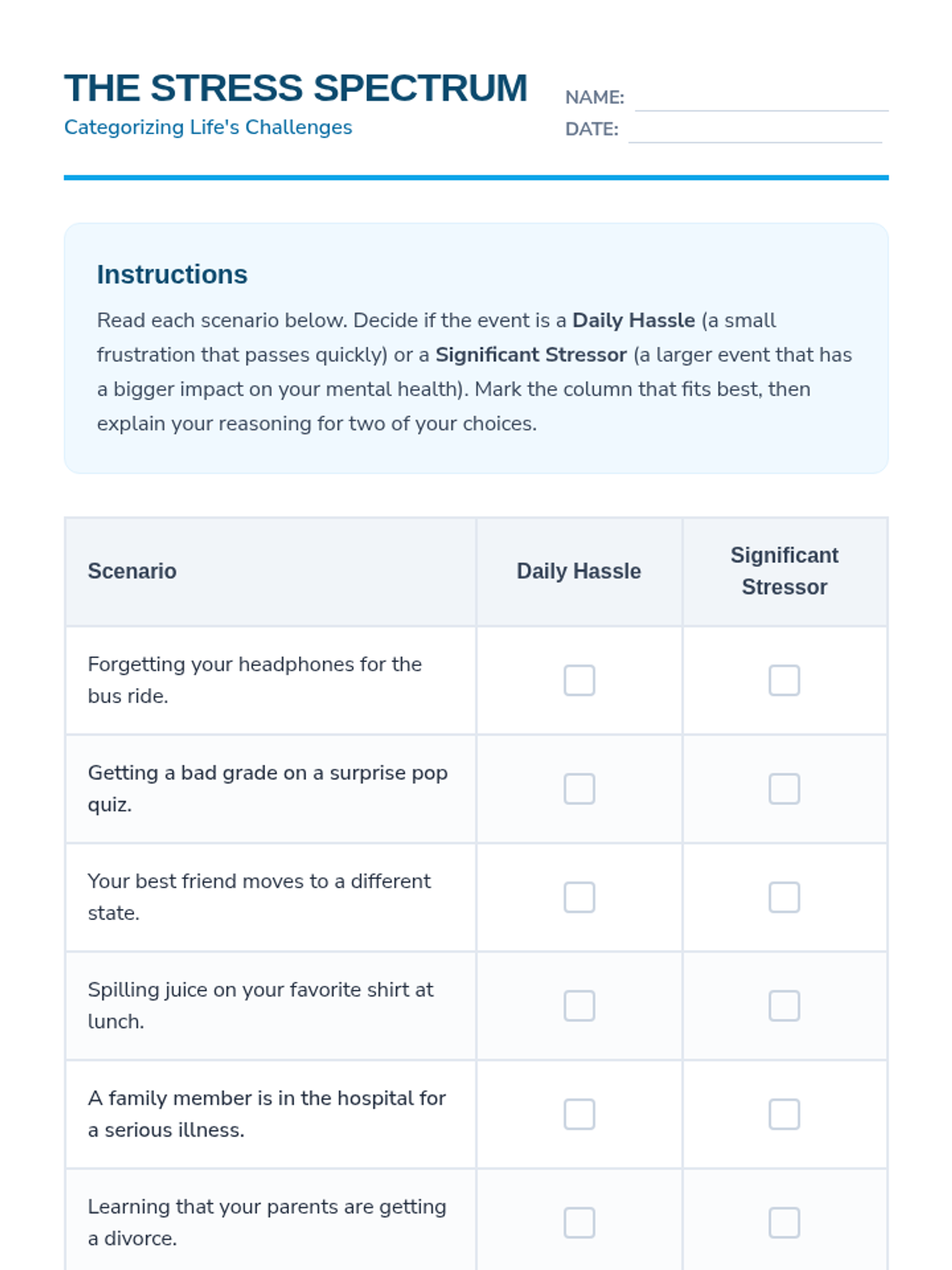The height and width of the screenshot is (1270, 952).
Task: Select Daily Hassle for spilling juice
Action: tap(579, 1006)
